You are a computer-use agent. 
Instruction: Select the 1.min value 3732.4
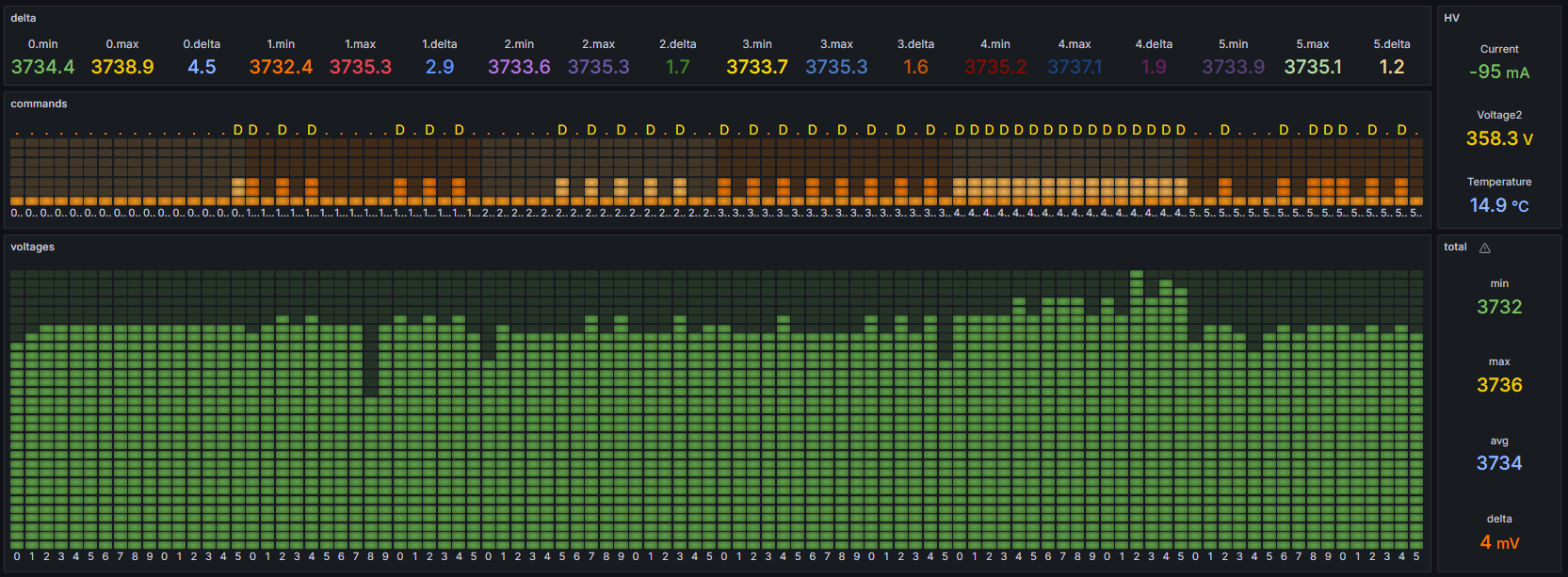tap(281, 67)
